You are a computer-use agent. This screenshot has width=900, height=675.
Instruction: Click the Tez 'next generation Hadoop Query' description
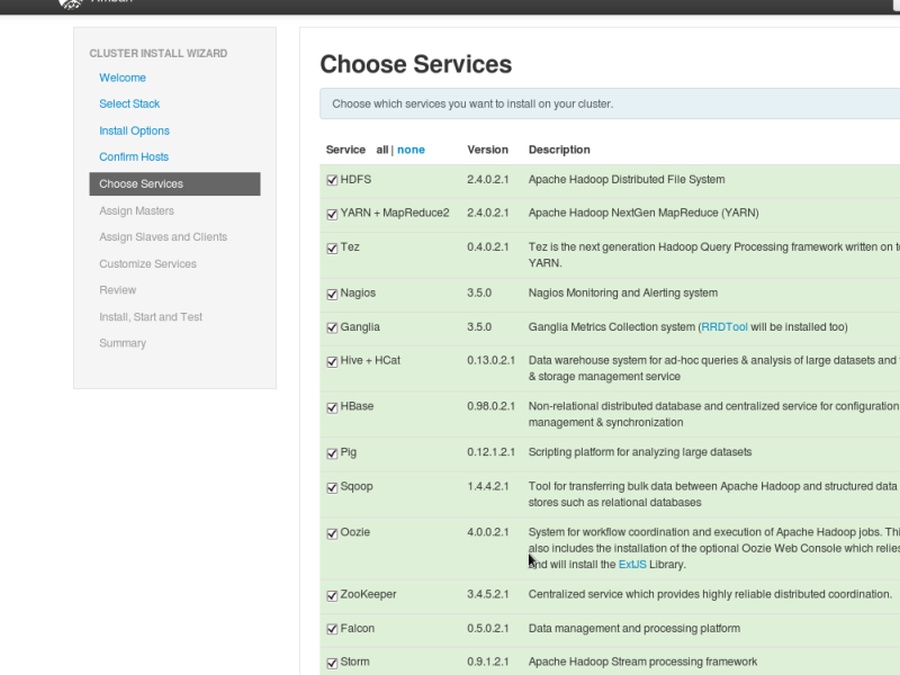click(714, 255)
